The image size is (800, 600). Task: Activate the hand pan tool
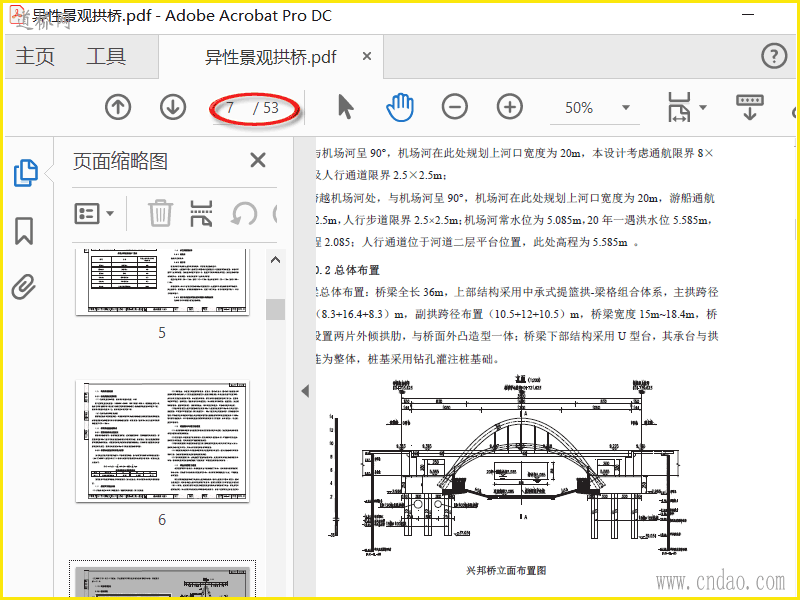[399, 107]
